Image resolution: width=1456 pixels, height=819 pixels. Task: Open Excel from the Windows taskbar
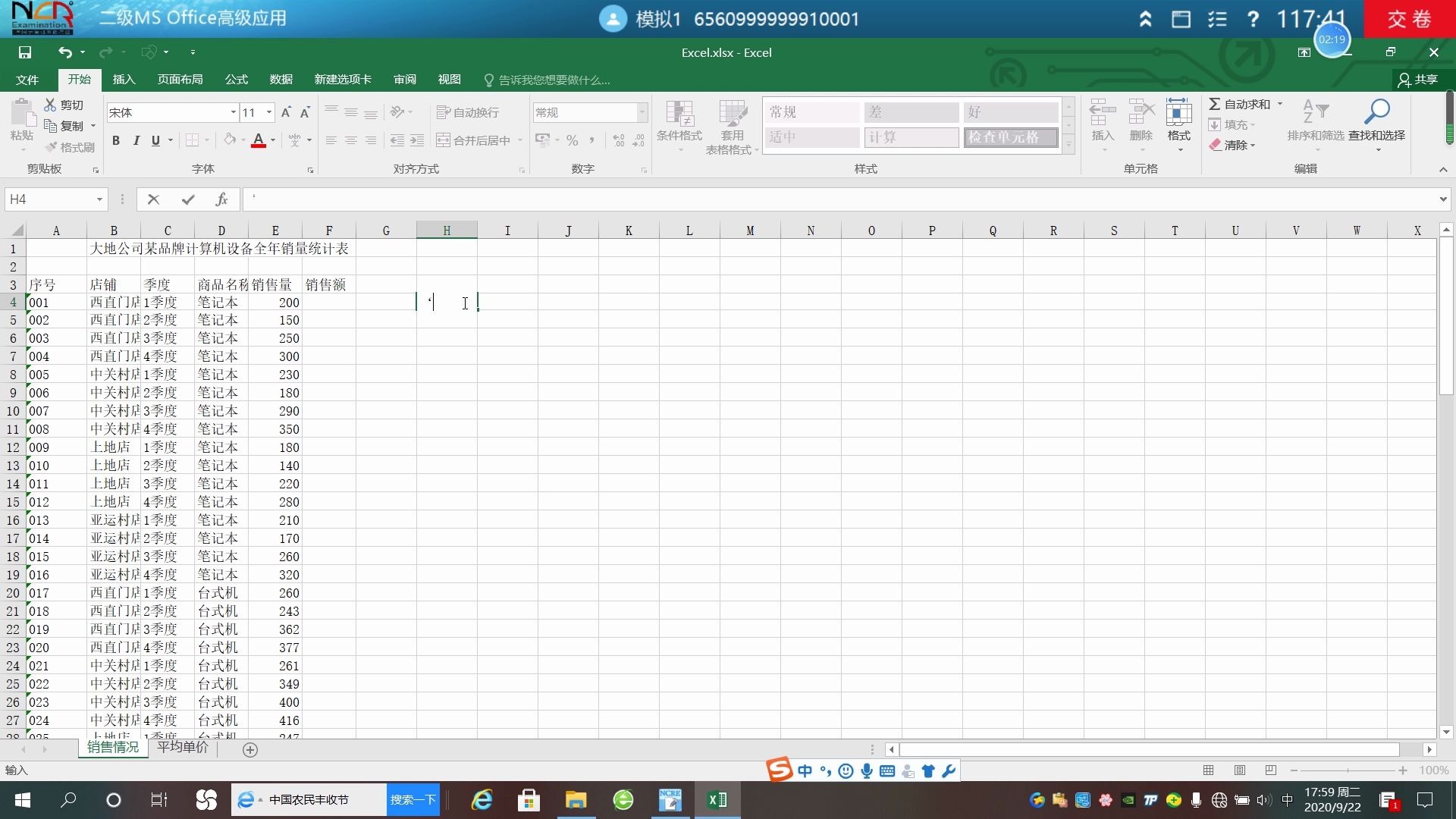[717, 800]
